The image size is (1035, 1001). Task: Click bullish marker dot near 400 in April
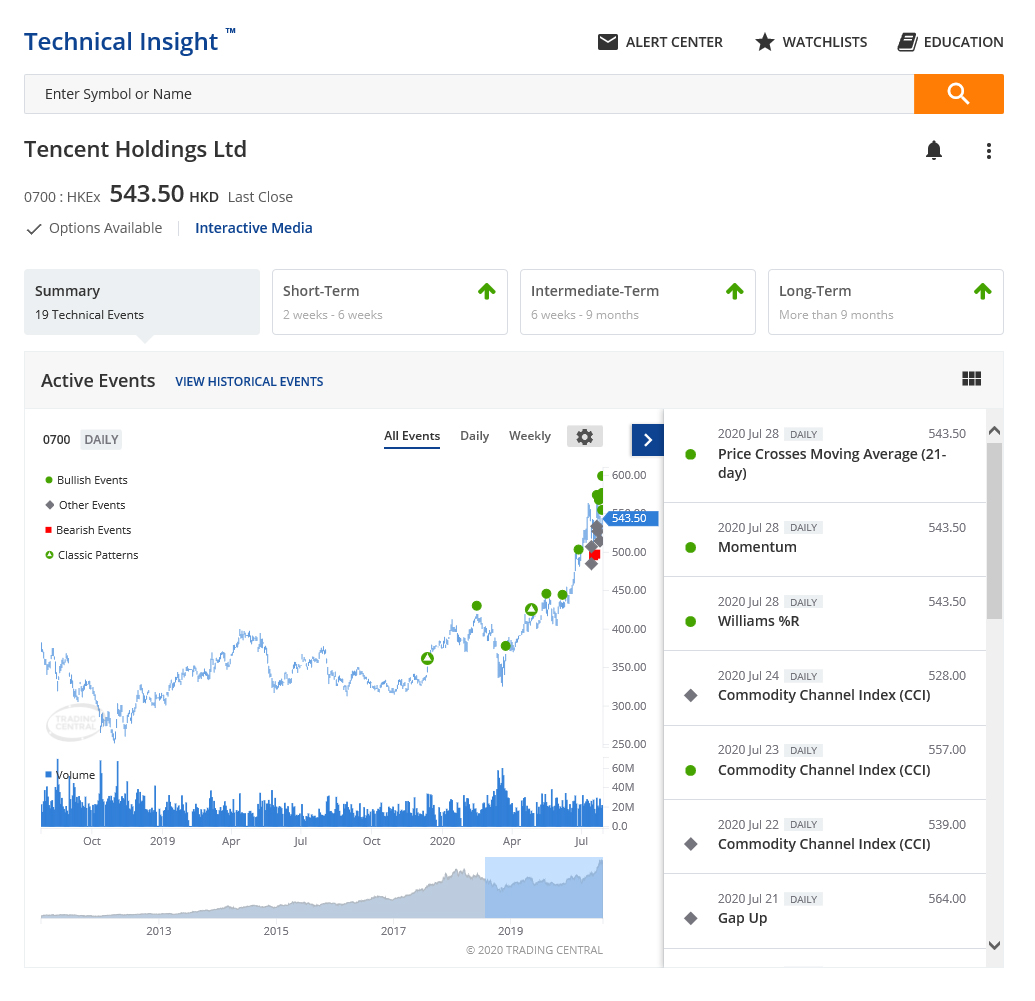pyautogui.click(x=506, y=646)
